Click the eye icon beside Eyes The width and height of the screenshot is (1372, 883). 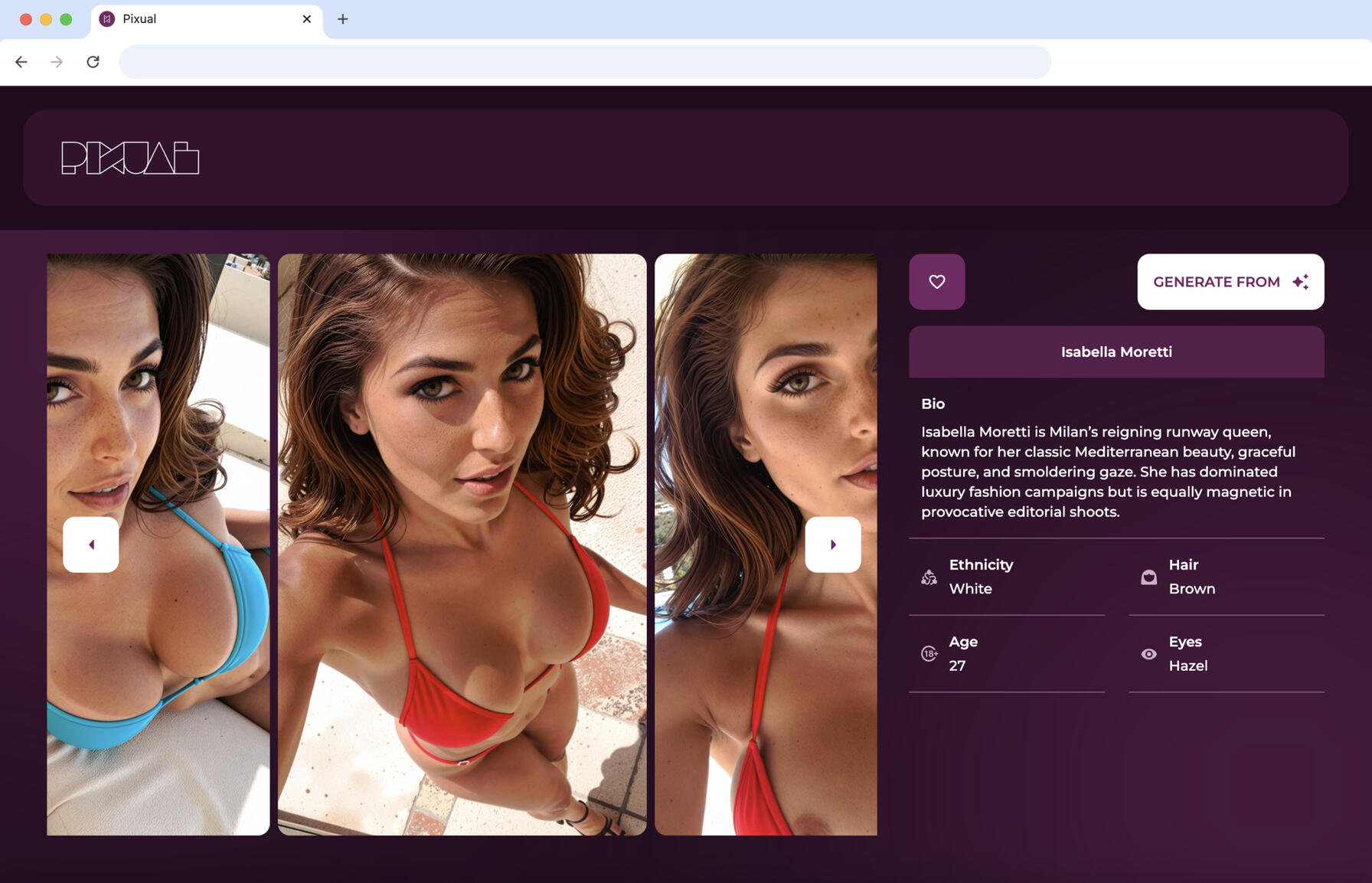[1148, 654]
